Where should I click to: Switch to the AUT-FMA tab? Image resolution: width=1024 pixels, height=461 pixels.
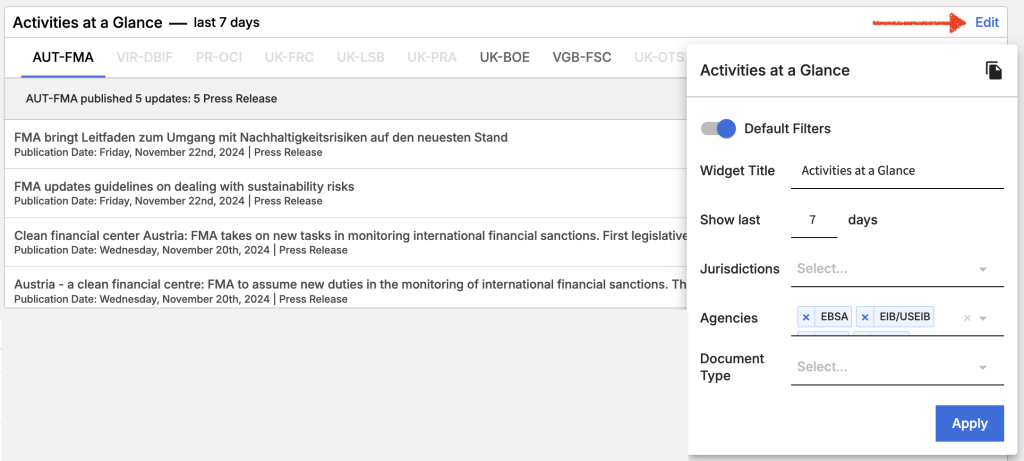pyautogui.click(x=63, y=57)
